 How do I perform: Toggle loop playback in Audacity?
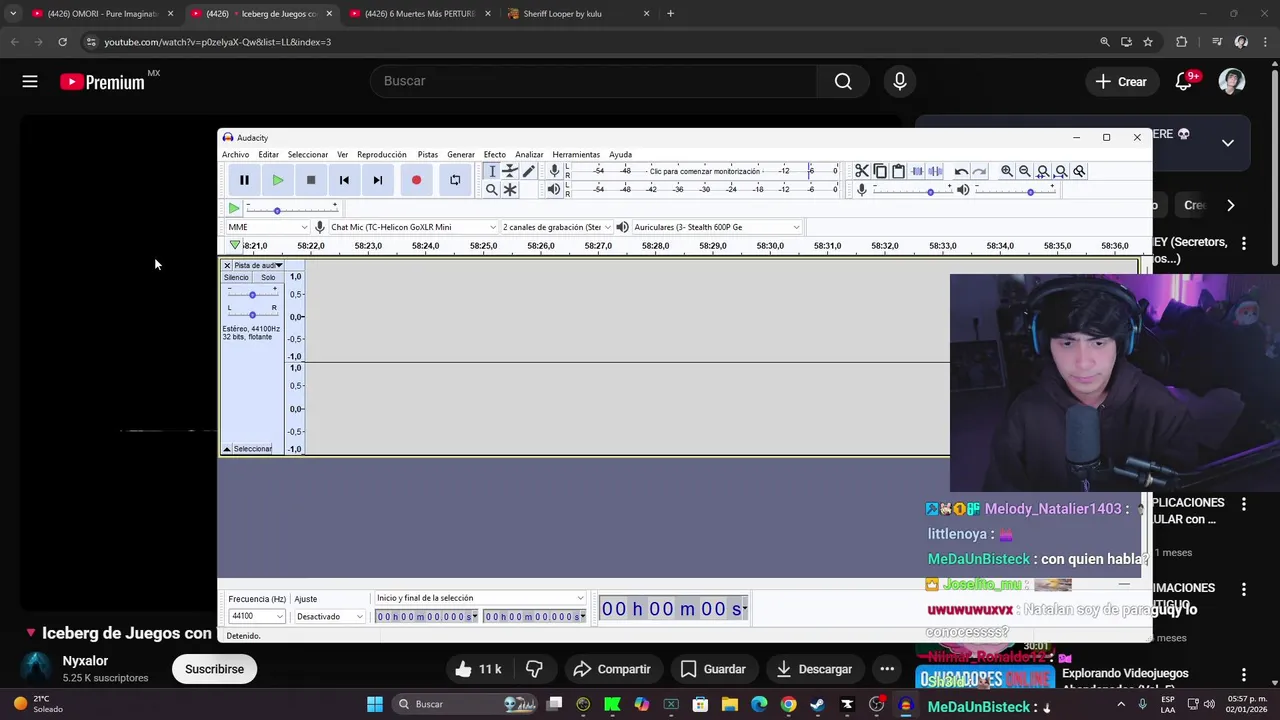(x=455, y=180)
